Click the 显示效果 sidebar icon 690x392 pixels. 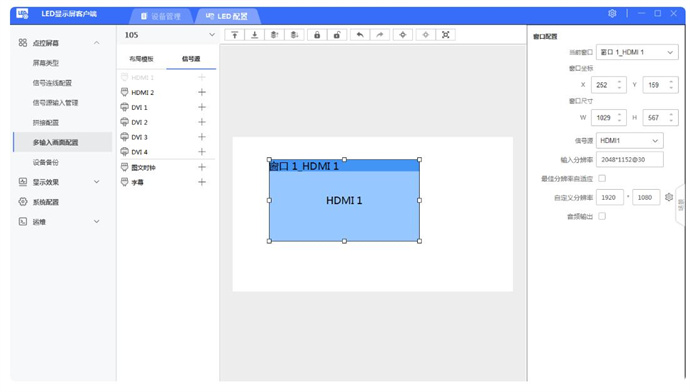23,182
